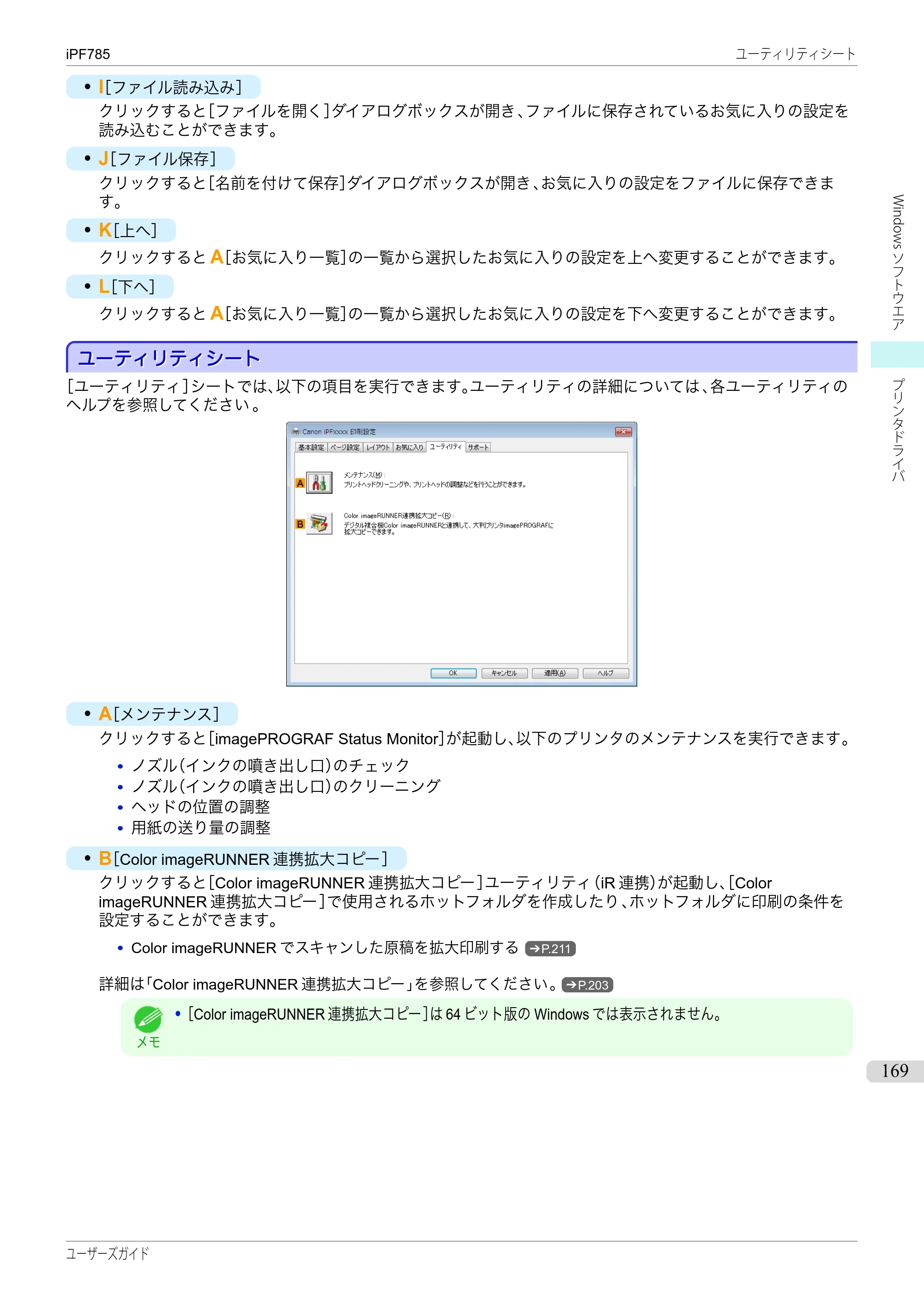This screenshot has width=924, height=1307.
Task: Switch to the ページ設定 tab
Action: click(345, 447)
